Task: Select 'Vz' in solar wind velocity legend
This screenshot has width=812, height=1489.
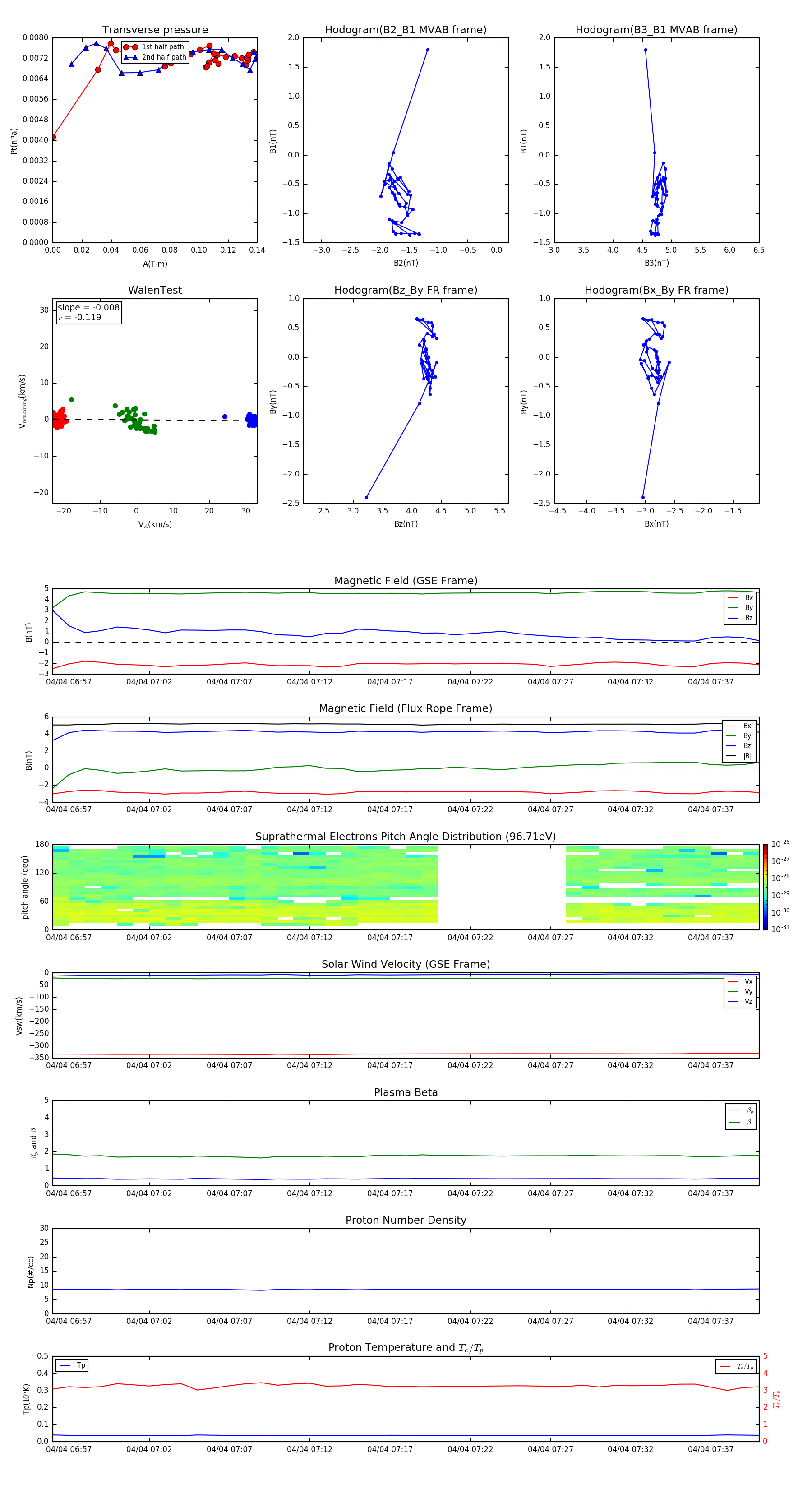Action: [x=740, y=1002]
